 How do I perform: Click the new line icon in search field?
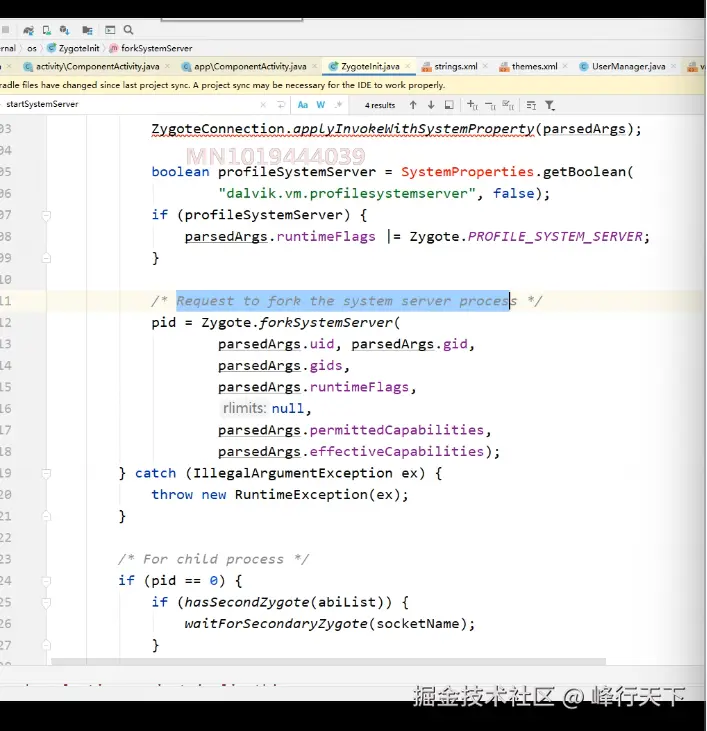coord(281,105)
